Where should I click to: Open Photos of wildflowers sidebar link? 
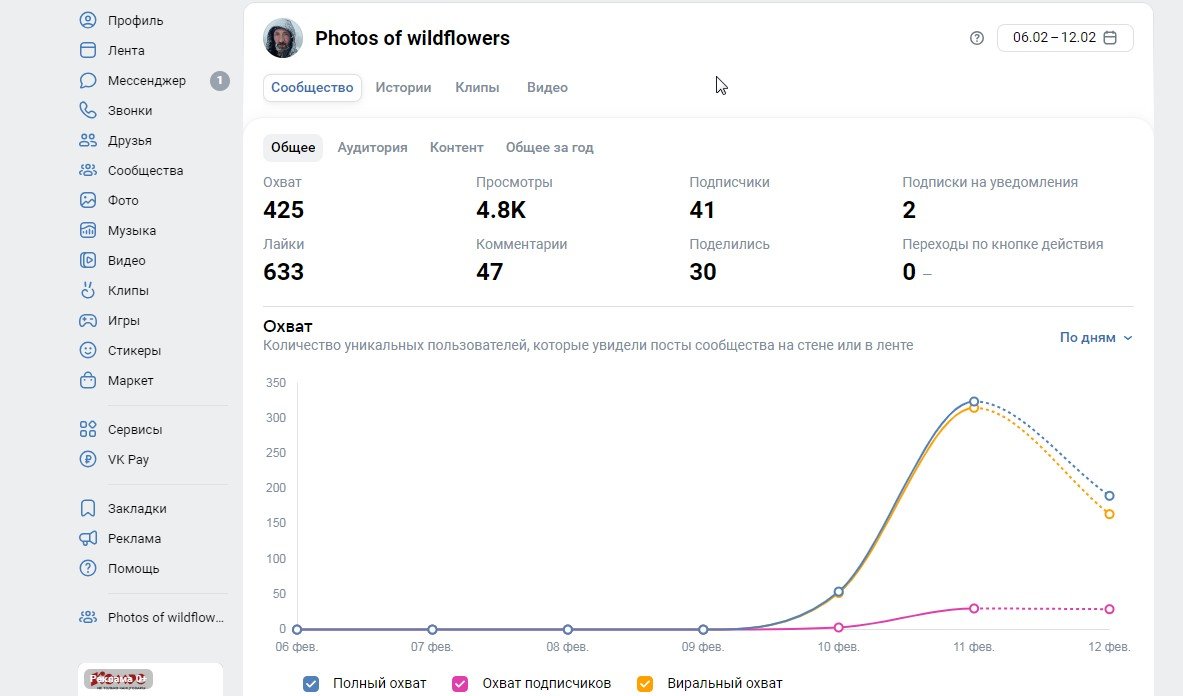pos(165,618)
